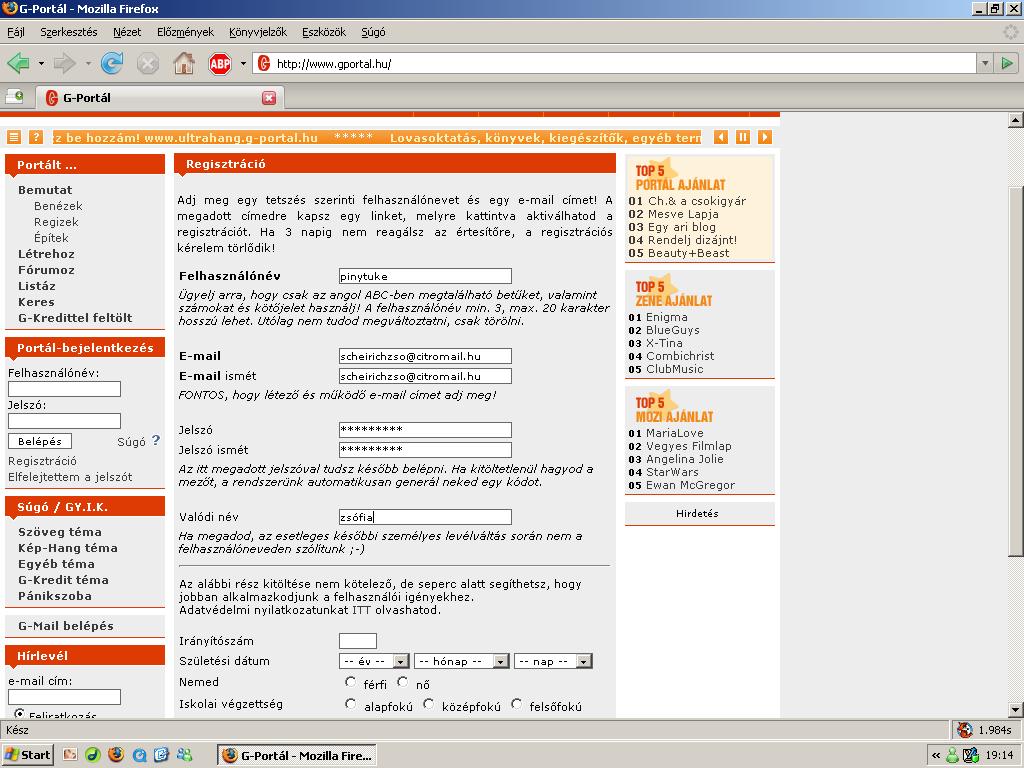Reload the page with the refresh icon
The image size is (1024, 768).
tap(112, 64)
